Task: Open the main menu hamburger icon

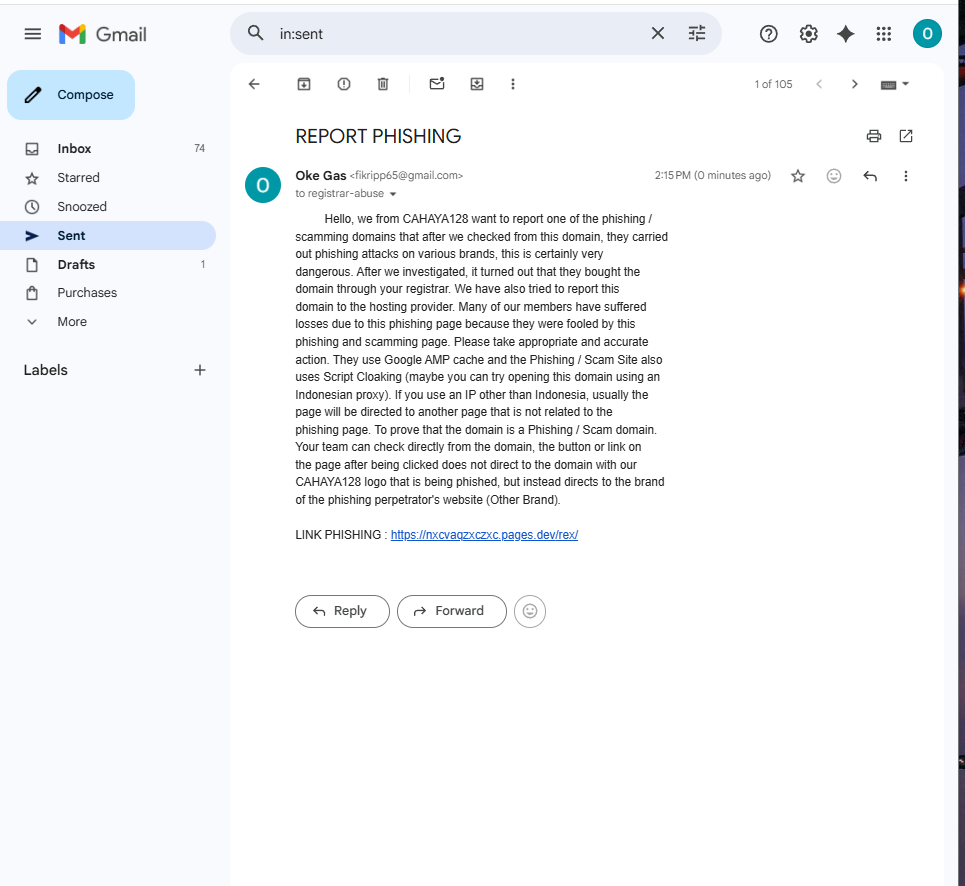Action: coord(33,34)
